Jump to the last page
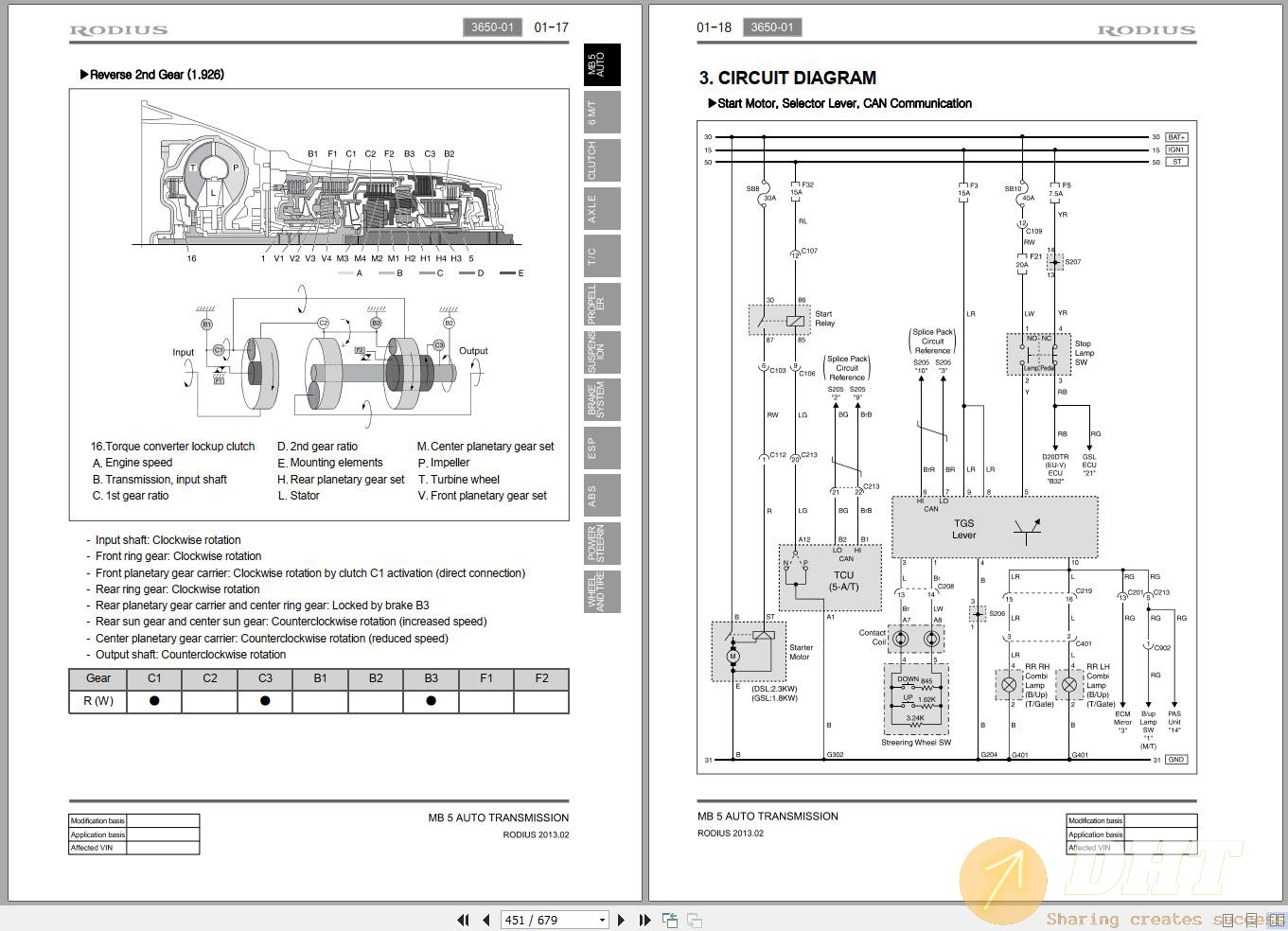The height and width of the screenshot is (931, 1288). (644, 920)
